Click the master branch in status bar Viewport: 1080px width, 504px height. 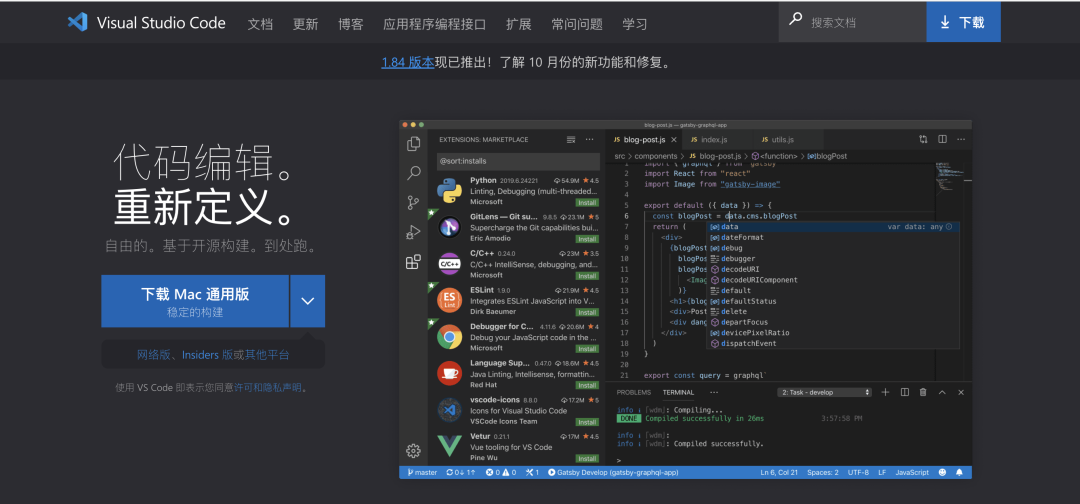[422, 472]
